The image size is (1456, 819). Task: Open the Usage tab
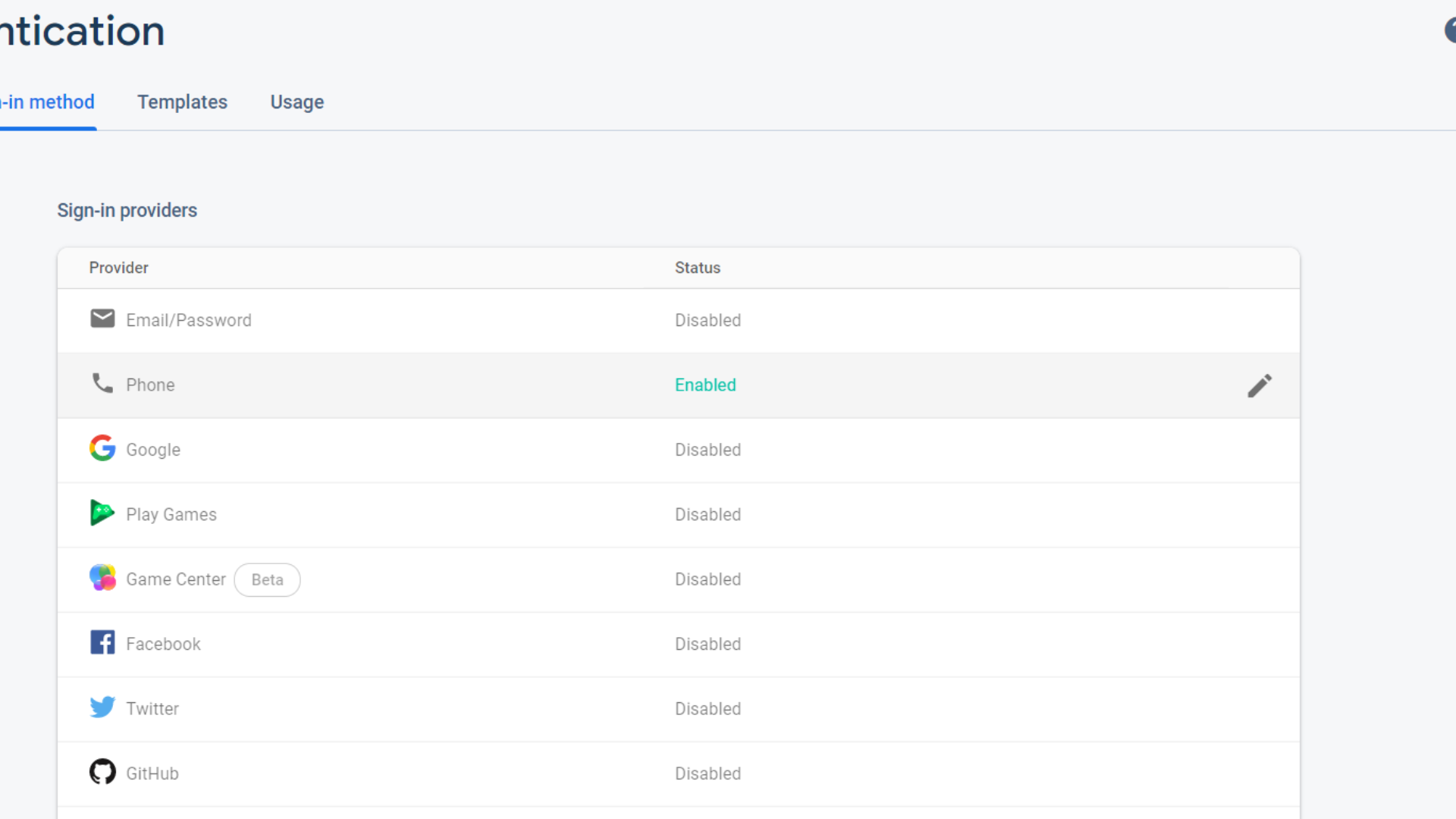click(297, 102)
